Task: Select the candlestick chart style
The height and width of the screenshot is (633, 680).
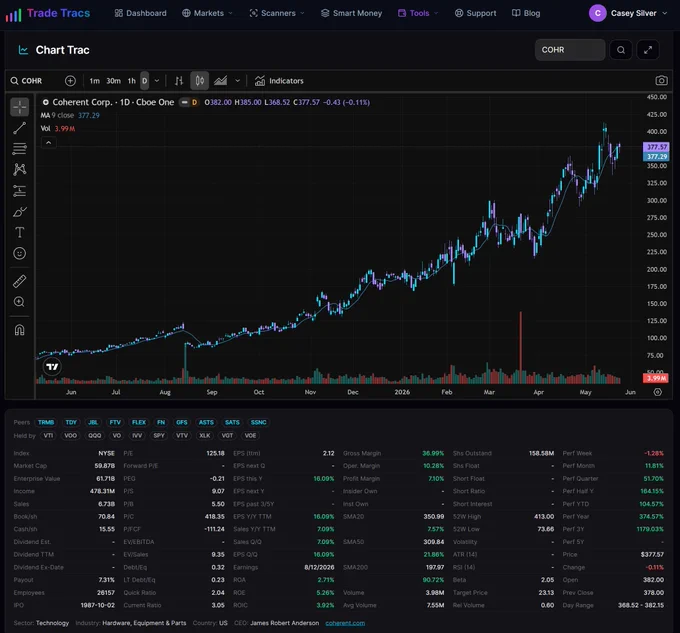Action: 199,81
